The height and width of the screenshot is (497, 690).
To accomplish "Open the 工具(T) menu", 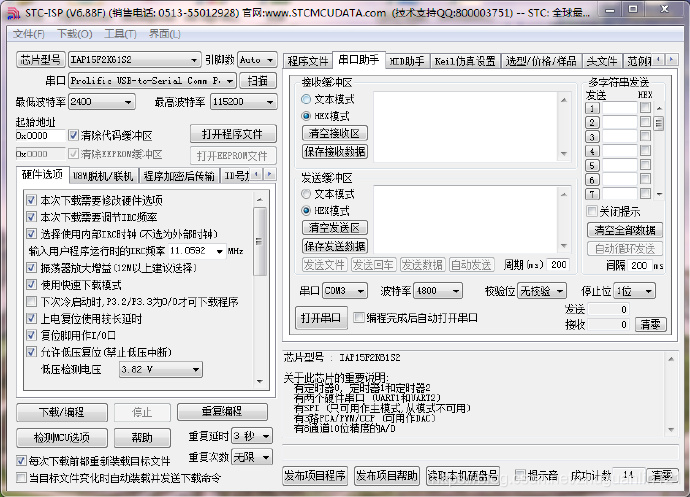I will pyautogui.click(x=120, y=34).
